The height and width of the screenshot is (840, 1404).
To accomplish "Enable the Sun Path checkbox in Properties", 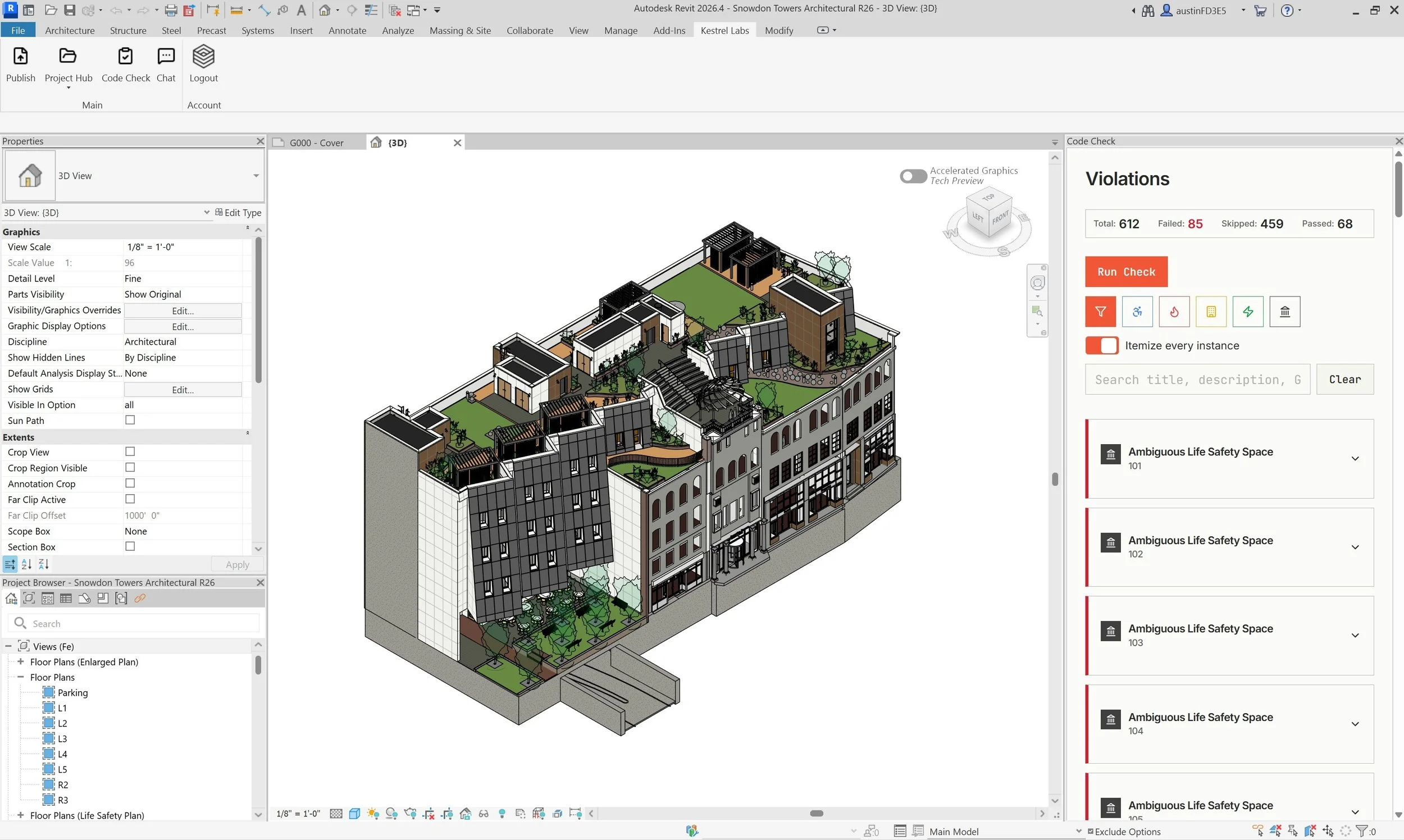I will [x=130, y=420].
